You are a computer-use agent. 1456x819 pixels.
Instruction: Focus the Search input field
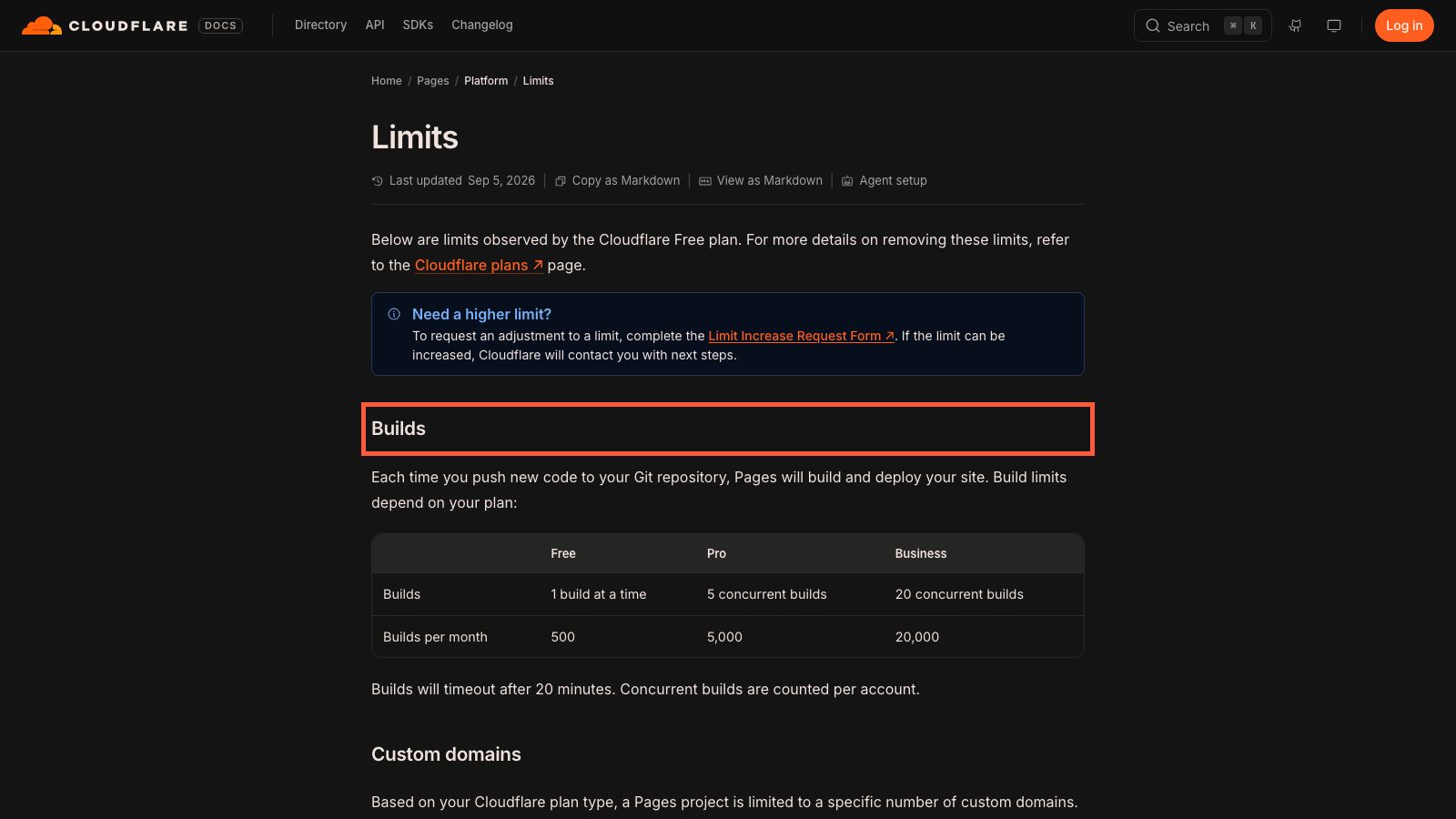click(1202, 25)
